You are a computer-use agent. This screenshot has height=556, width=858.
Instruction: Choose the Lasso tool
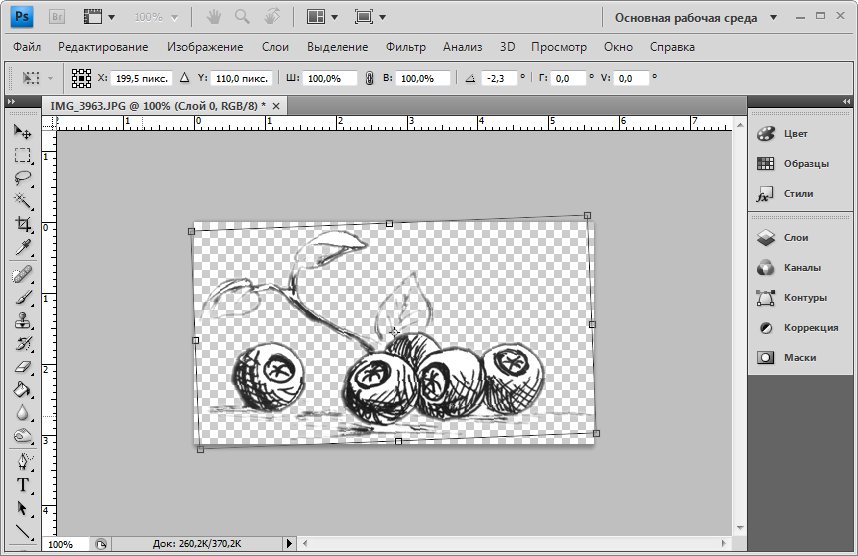pos(22,178)
